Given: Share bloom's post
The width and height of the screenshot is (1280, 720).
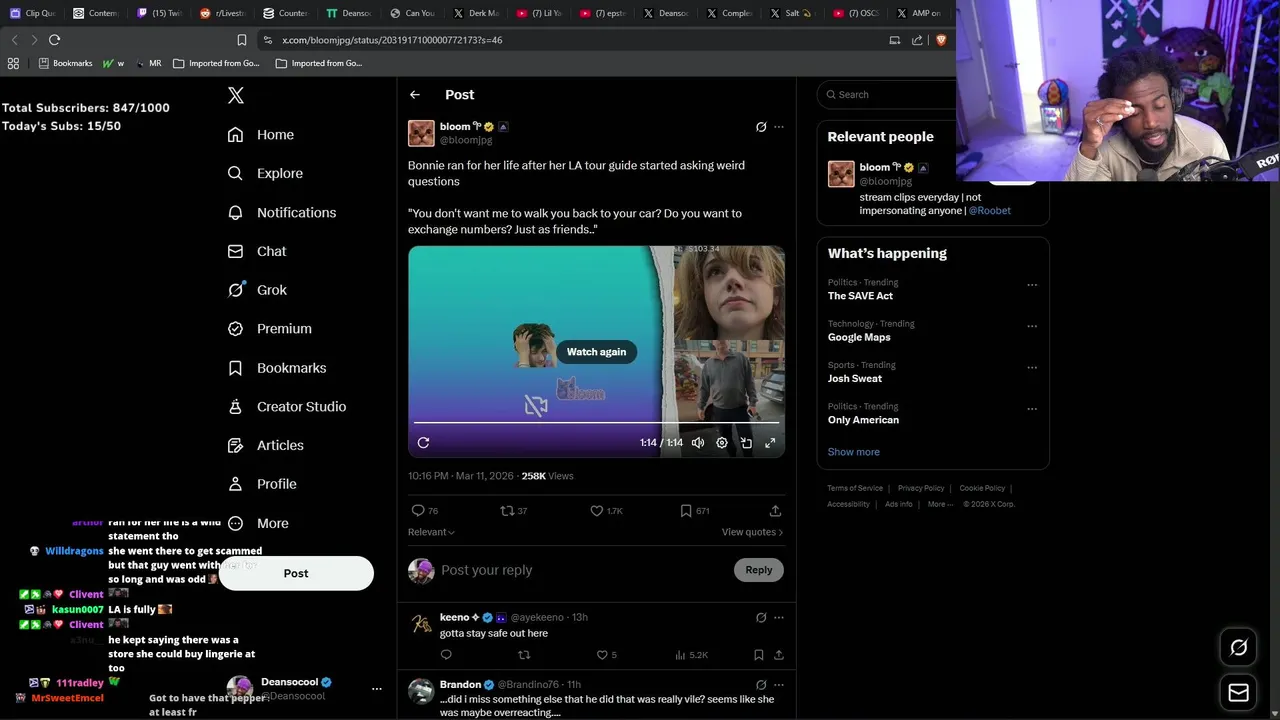Looking at the screenshot, I should [x=775, y=510].
